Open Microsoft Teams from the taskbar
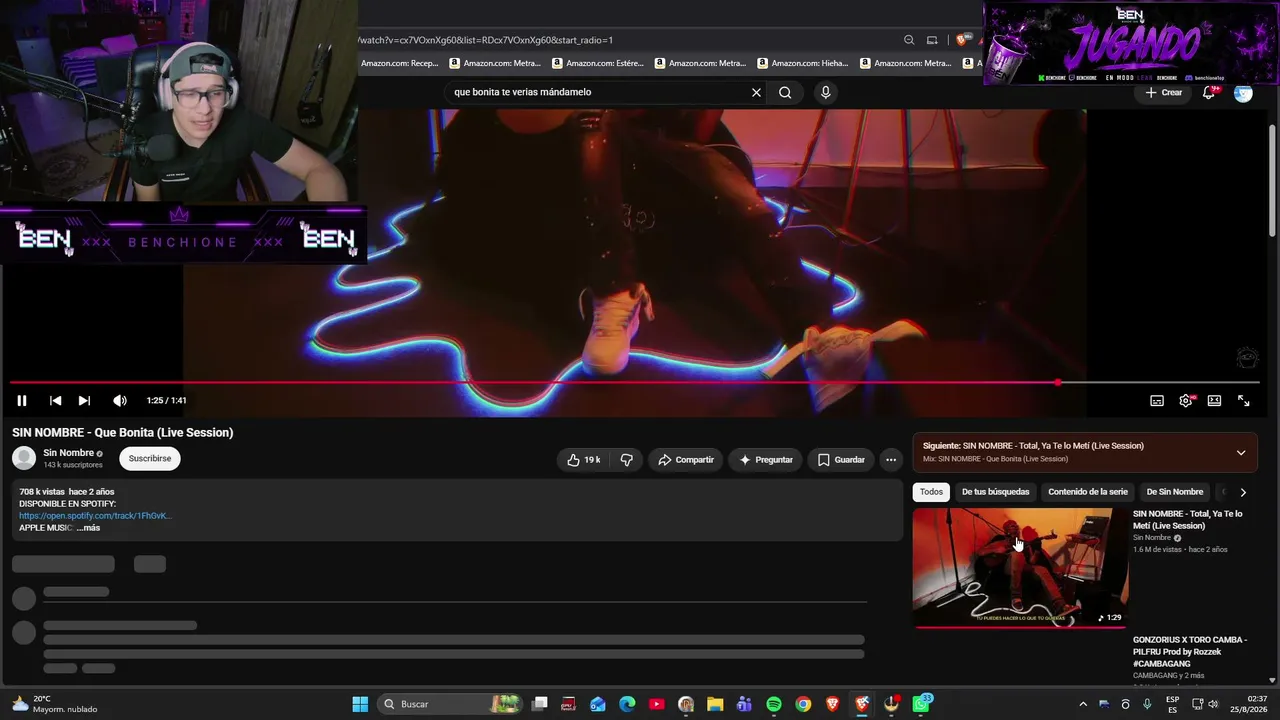 744,704
